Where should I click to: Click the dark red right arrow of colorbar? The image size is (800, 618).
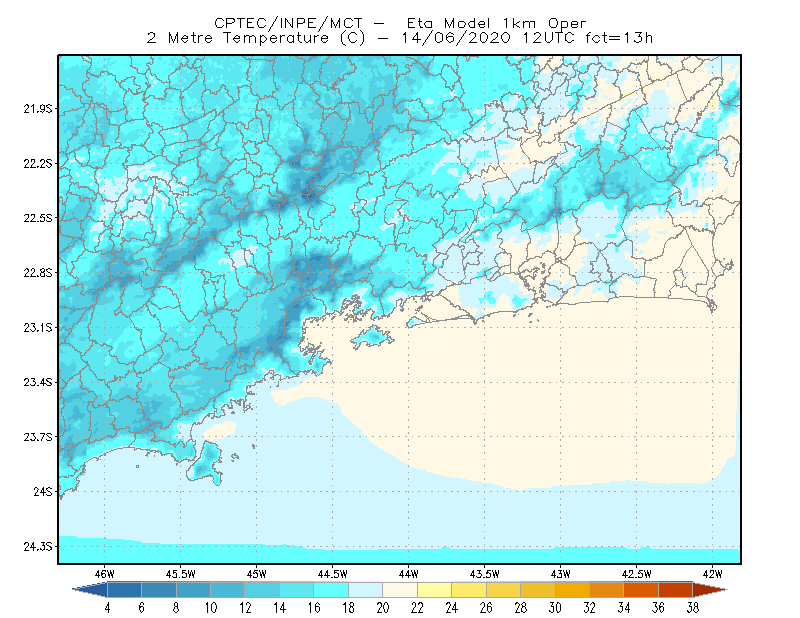pyautogui.click(x=710, y=590)
